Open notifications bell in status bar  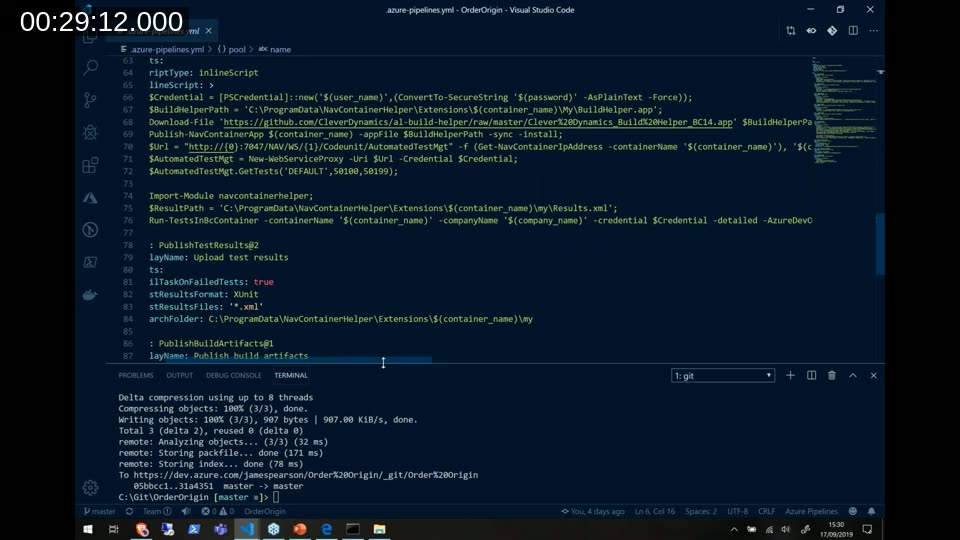click(x=871, y=511)
